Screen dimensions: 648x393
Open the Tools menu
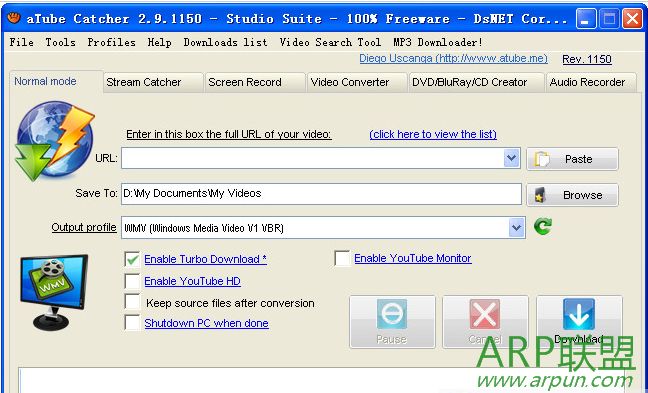[60, 42]
